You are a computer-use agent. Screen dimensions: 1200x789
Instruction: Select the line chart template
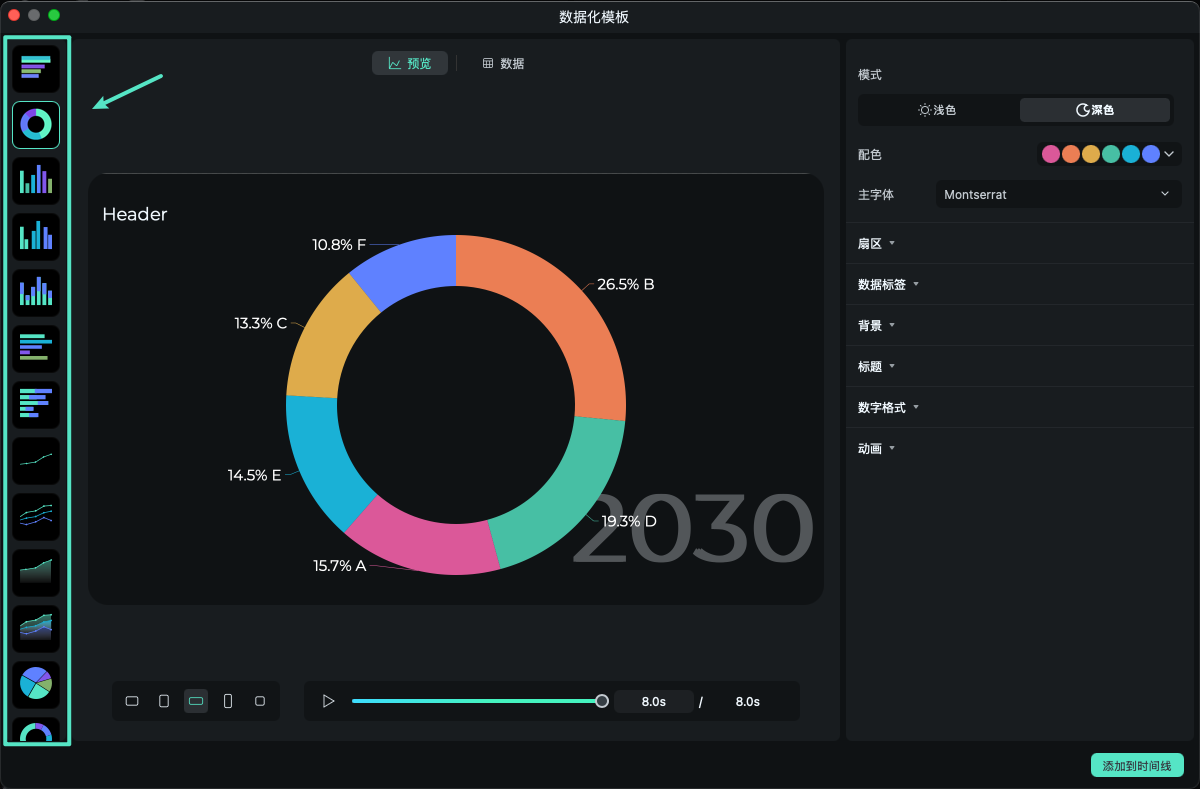[35, 460]
